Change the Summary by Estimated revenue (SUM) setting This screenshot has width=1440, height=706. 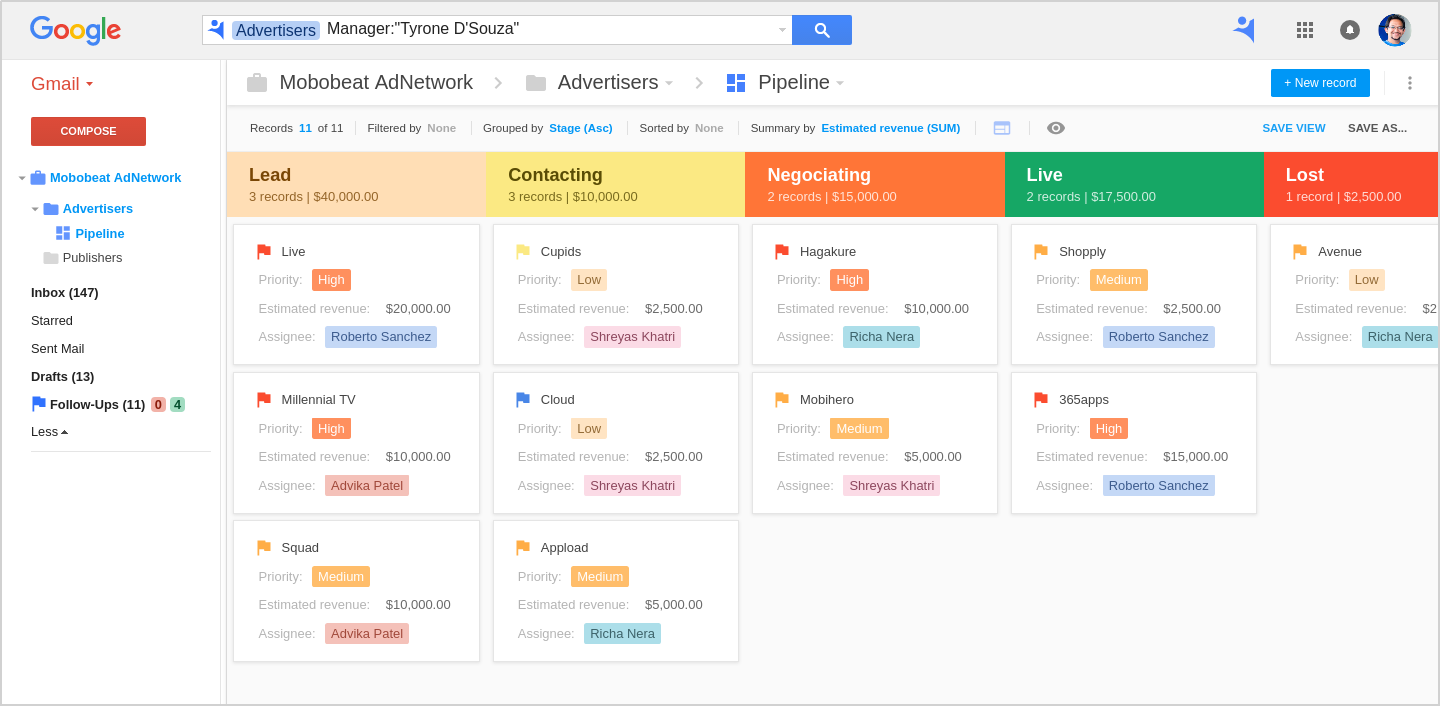point(891,128)
